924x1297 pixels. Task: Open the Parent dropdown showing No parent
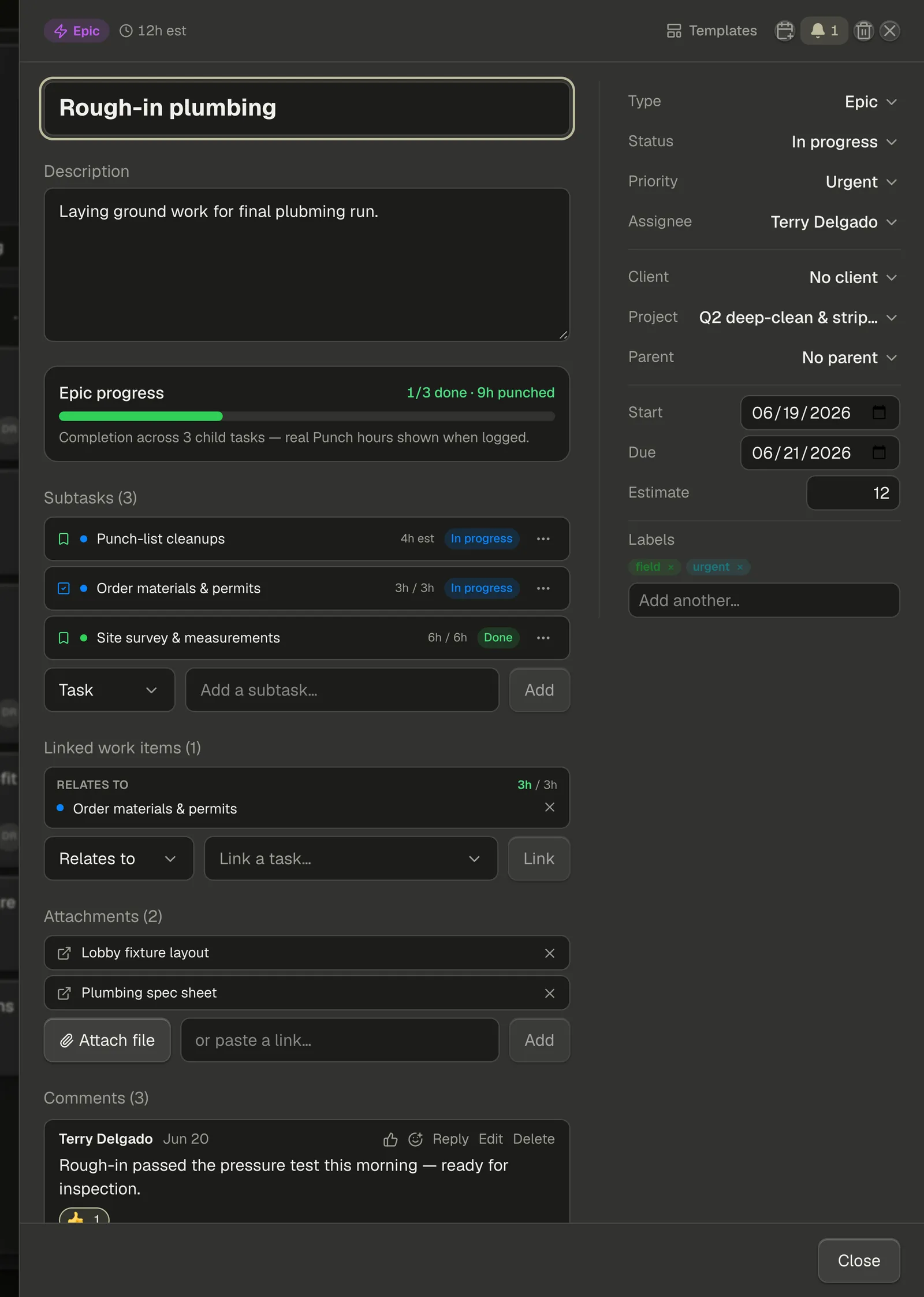pyautogui.click(x=849, y=358)
